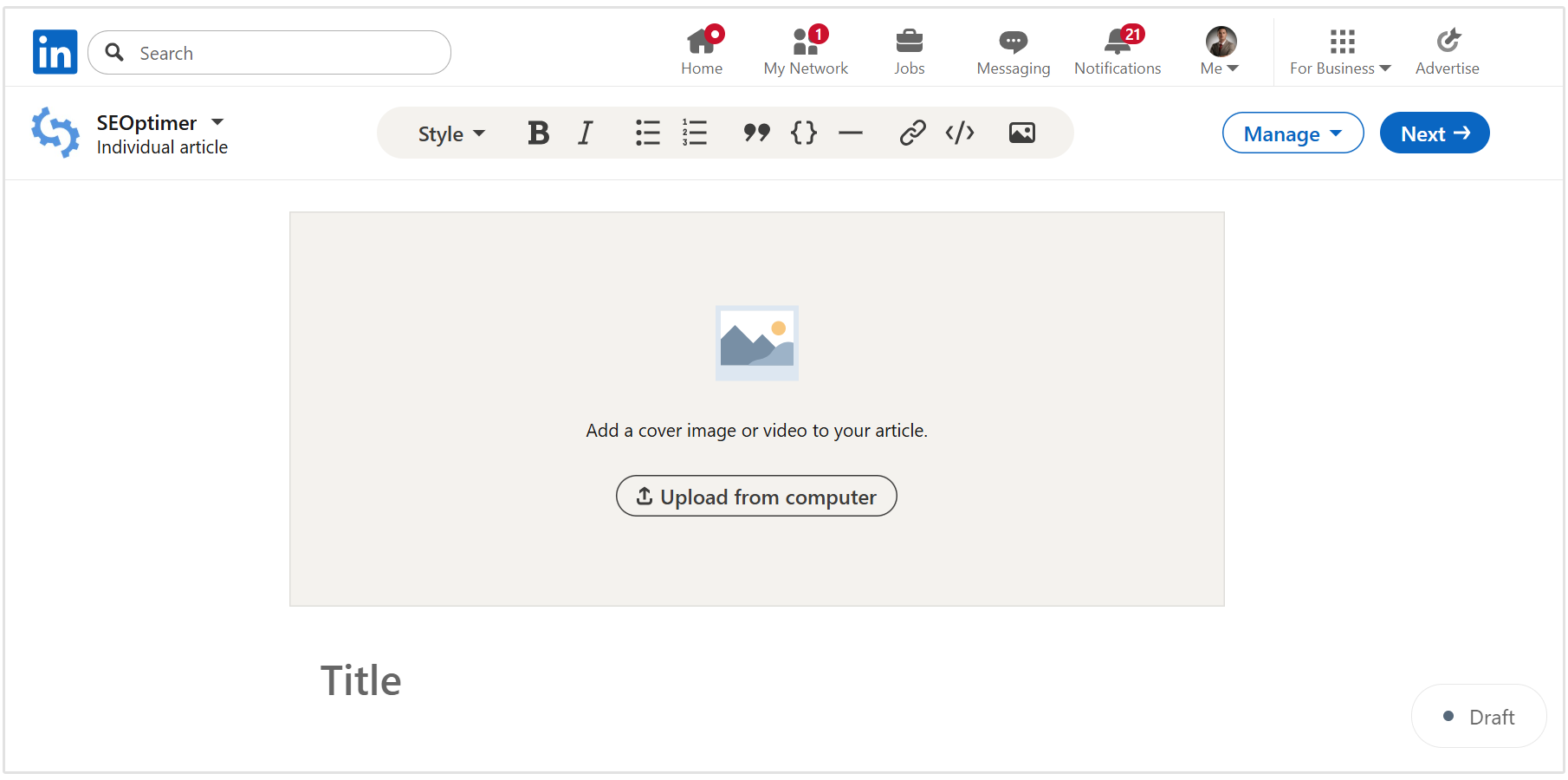Click the Draft status indicator
The width and height of the screenshot is (1568, 780).
1478,717
